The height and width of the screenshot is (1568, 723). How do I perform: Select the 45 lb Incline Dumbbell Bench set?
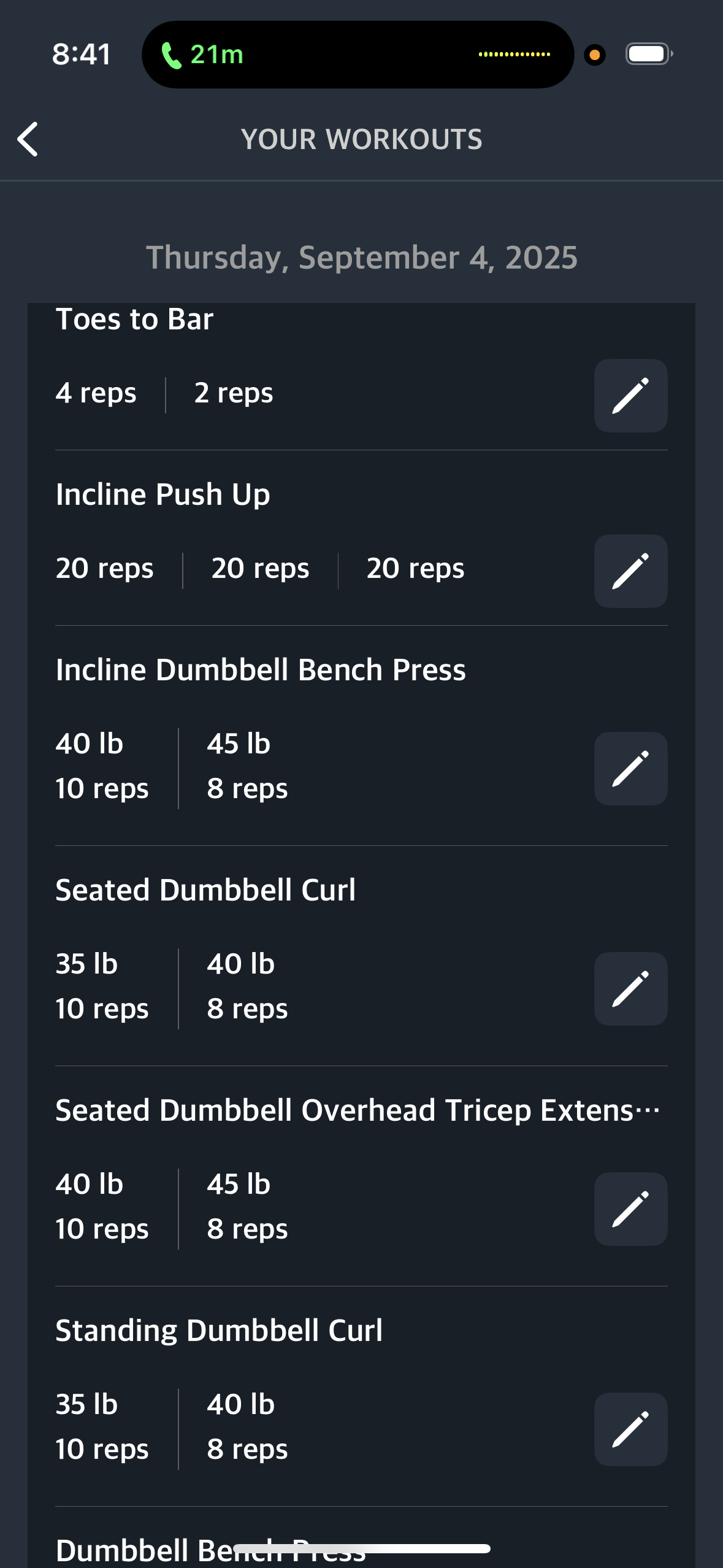pos(247,766)
